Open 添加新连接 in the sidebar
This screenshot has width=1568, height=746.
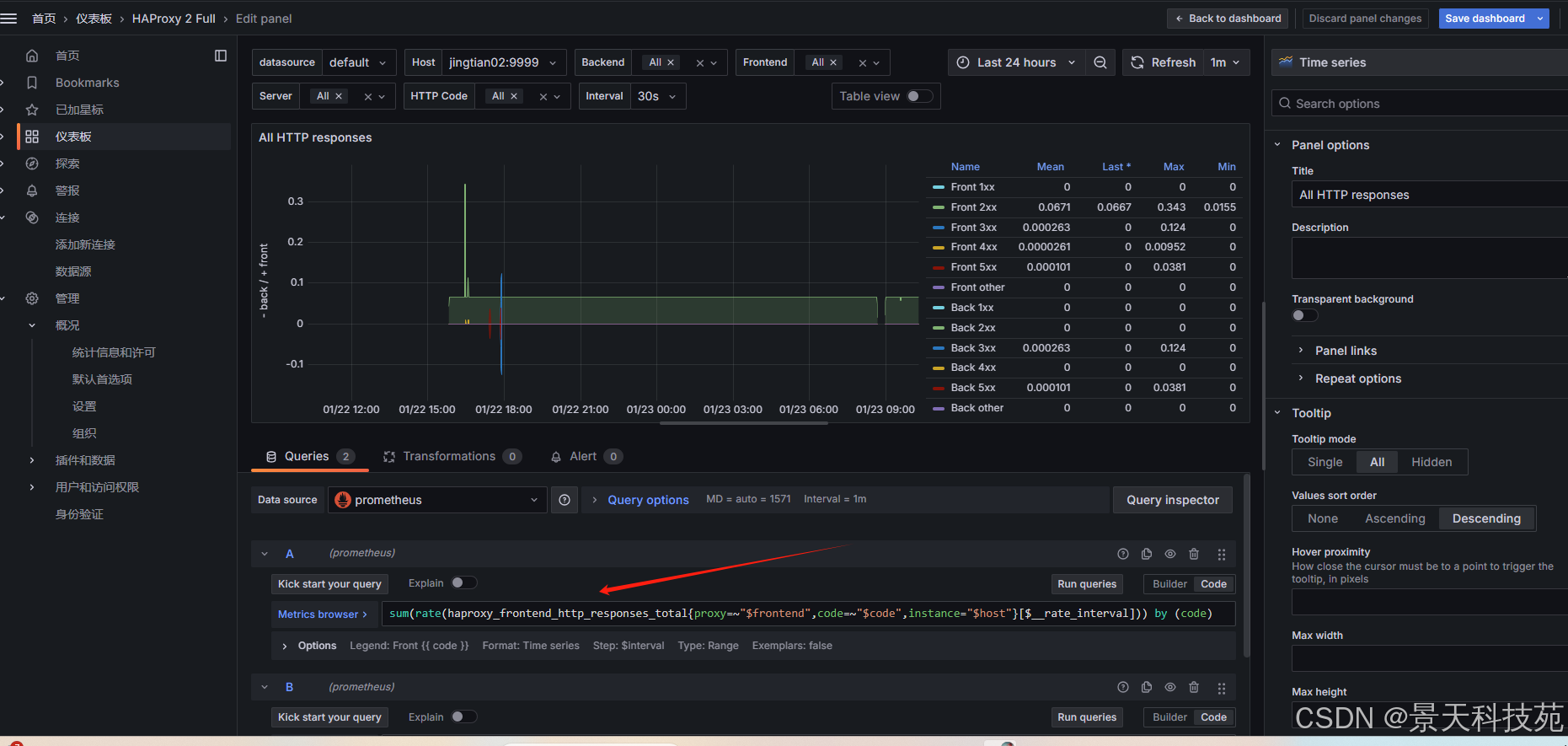tap(85, 244)
